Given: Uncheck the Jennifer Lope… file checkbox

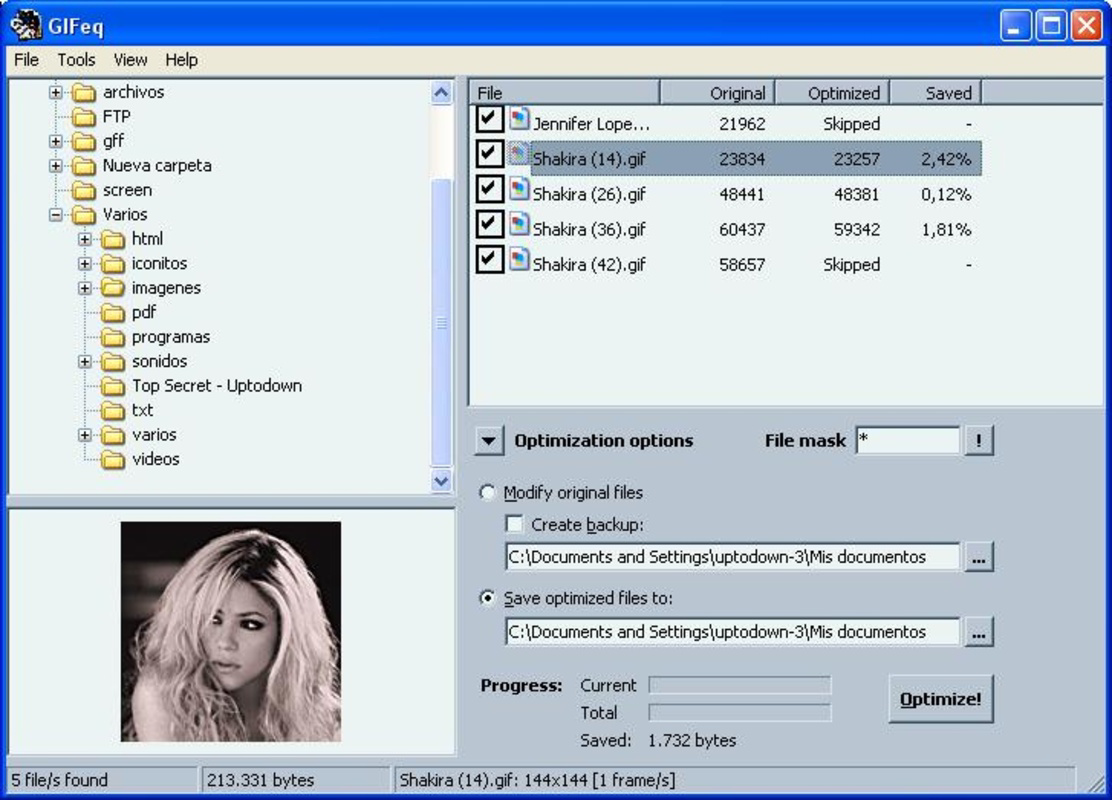Looking at the screenshot, I should tap(489, 118).
